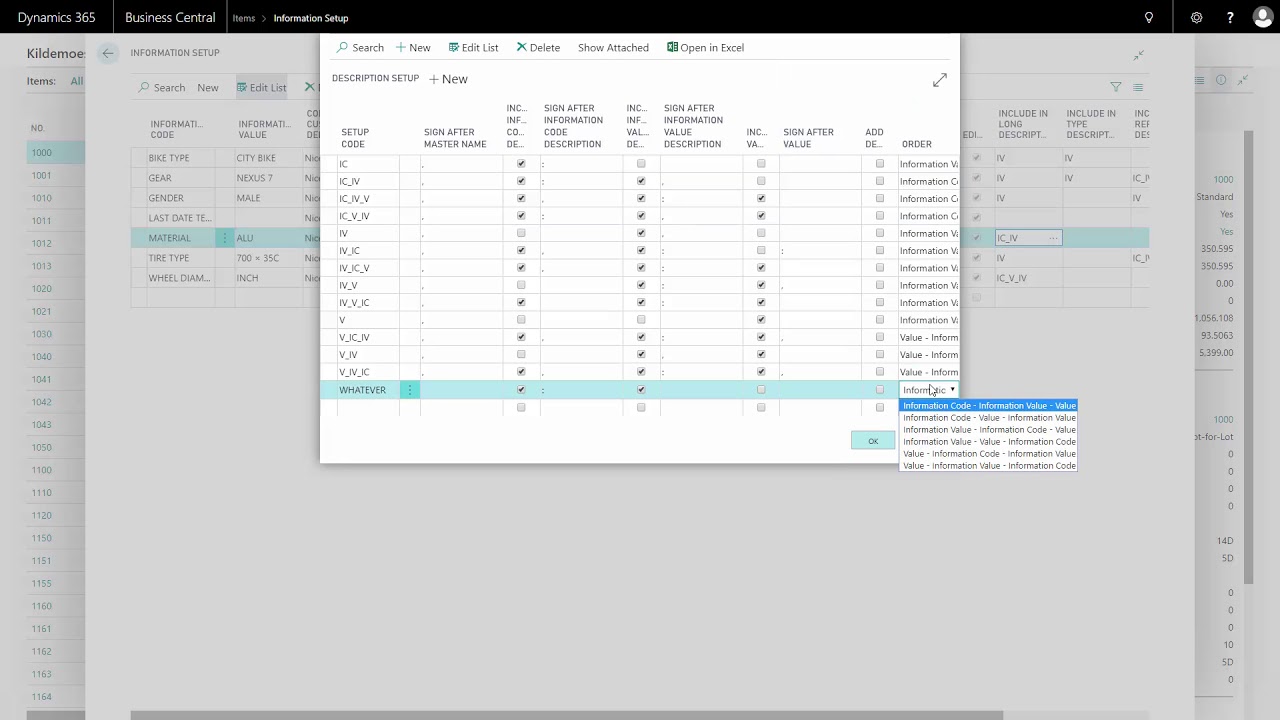Choose Information Value - Value - Information Code option

pos(989,442)
